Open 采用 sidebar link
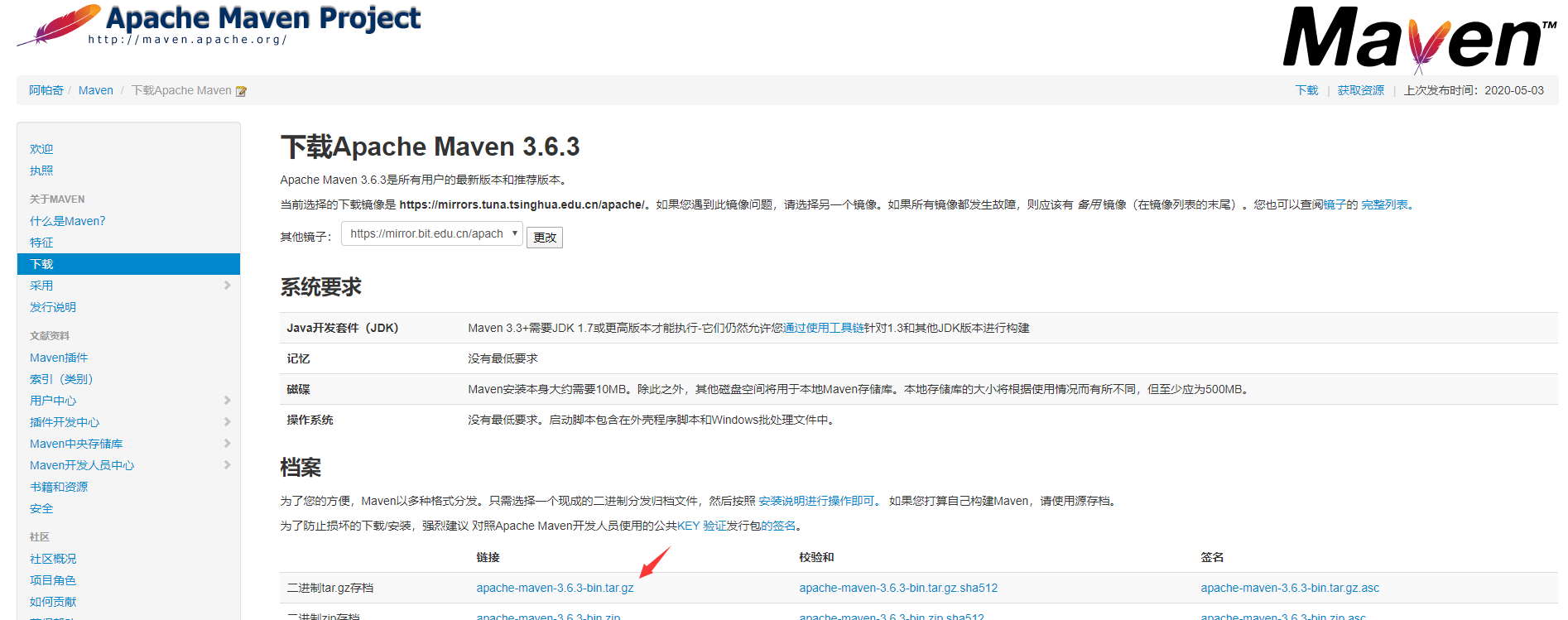 tap(41, 286)
